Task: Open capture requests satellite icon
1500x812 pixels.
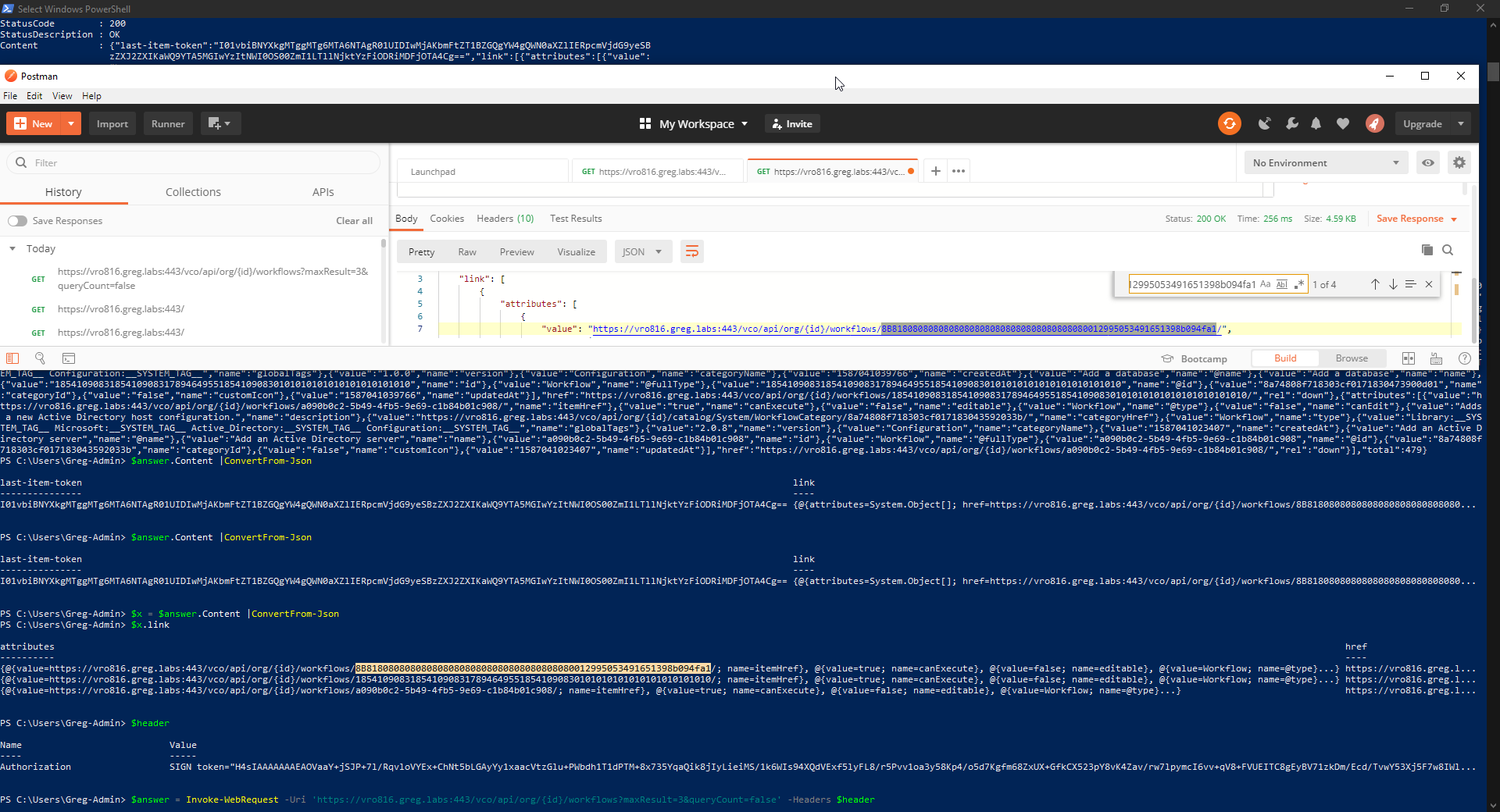Action: [x=1264, y=123]
